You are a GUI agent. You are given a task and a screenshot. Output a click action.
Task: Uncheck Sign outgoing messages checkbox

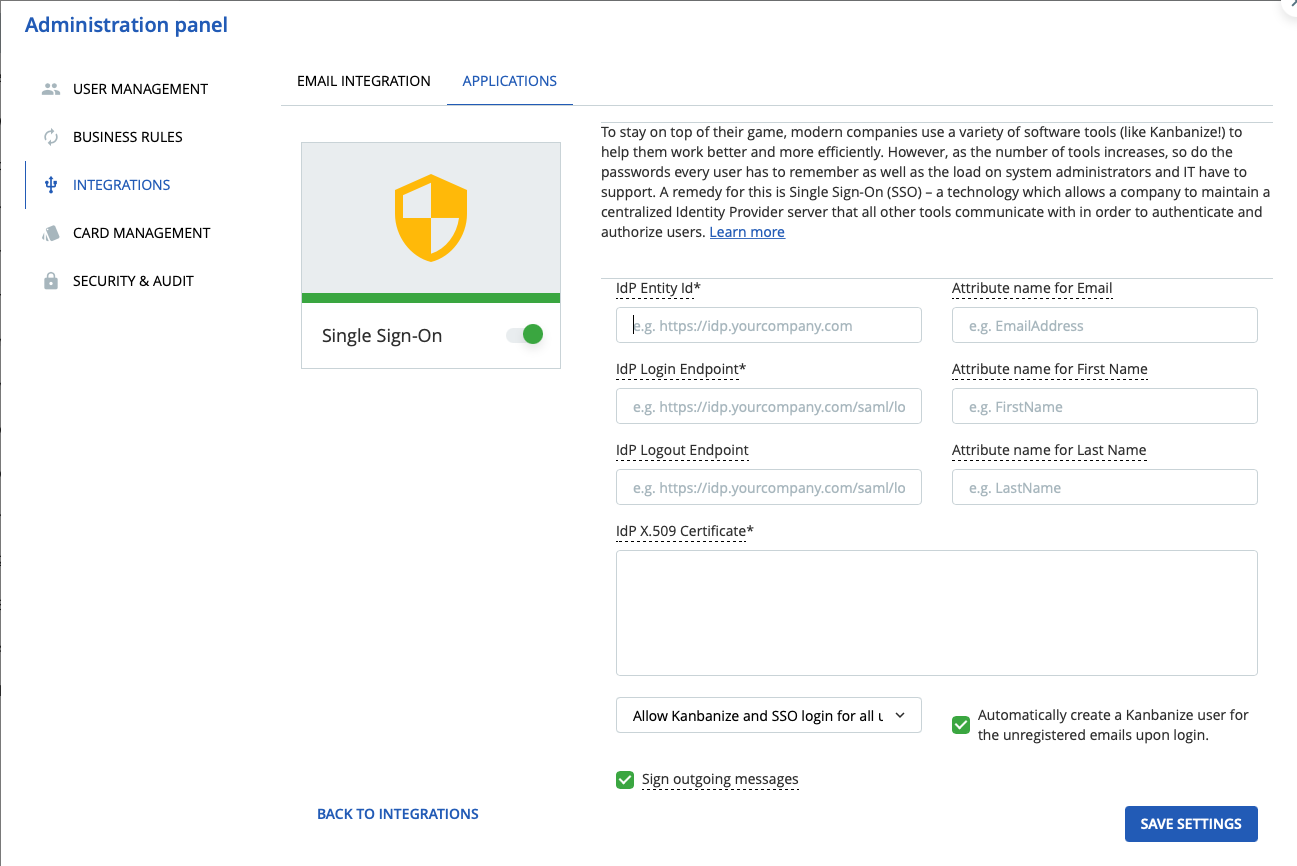pos(625,780)
